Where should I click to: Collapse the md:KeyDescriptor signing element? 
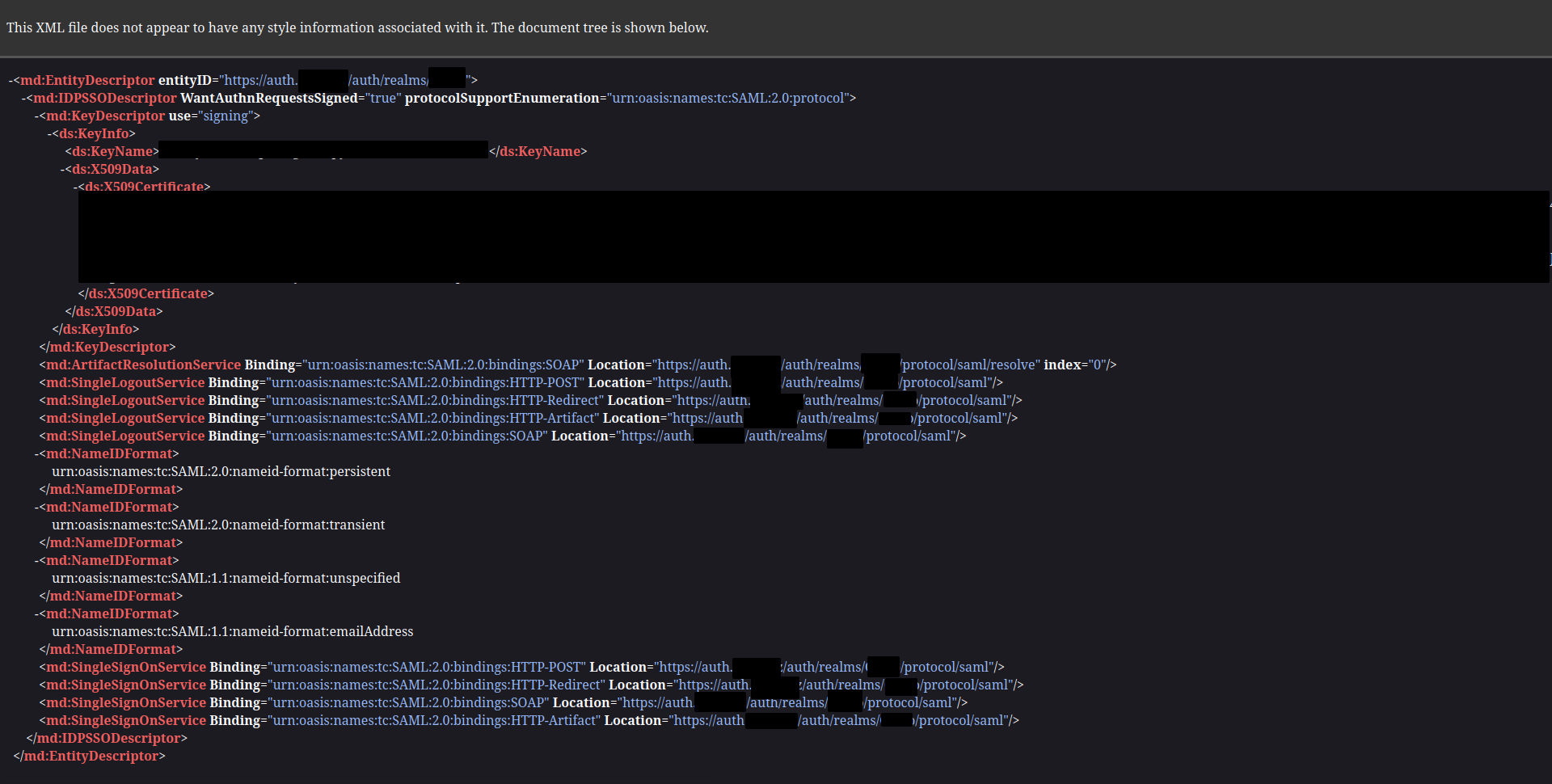tap(38, 116)
